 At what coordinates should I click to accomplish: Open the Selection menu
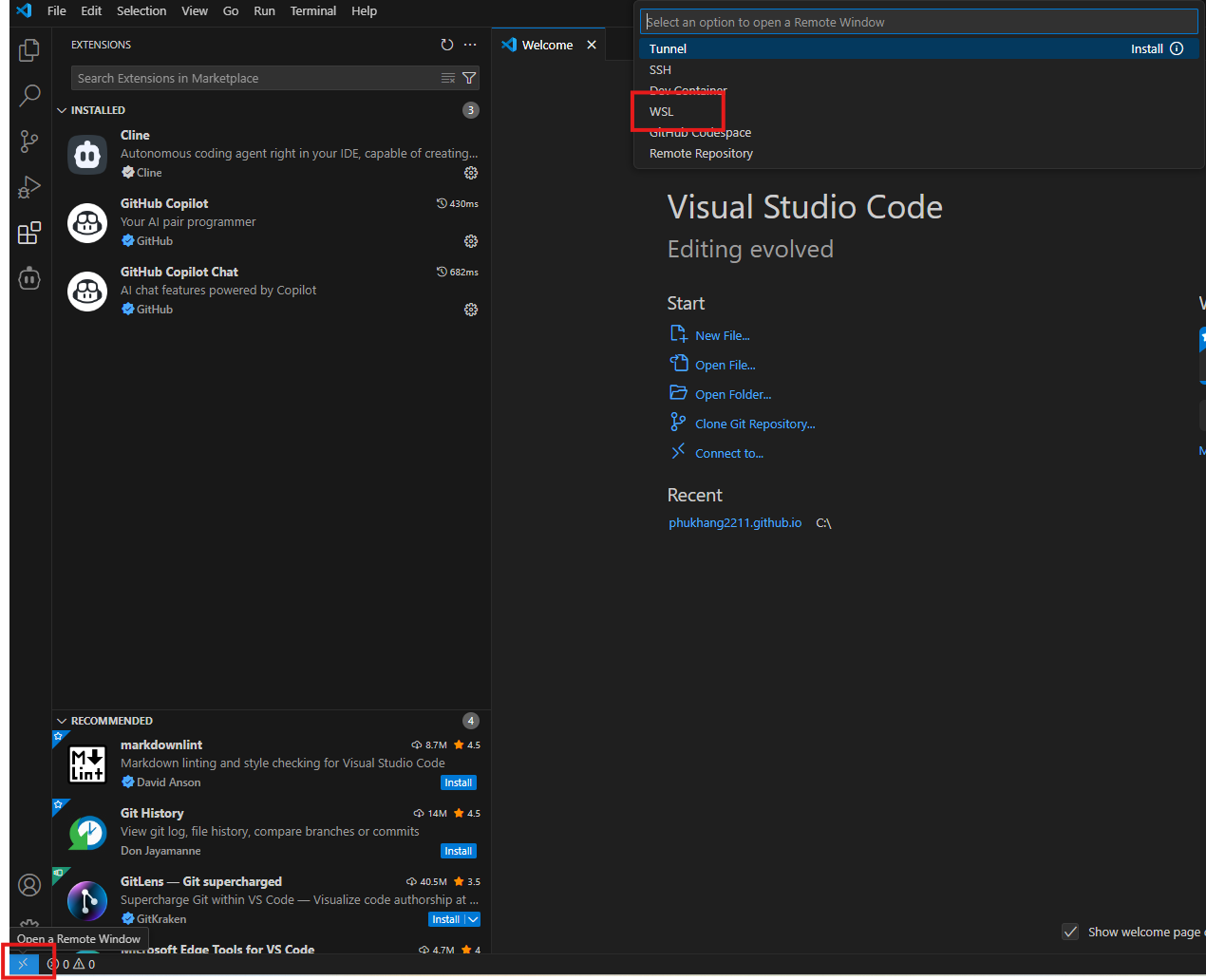click(x=141, y=10)
